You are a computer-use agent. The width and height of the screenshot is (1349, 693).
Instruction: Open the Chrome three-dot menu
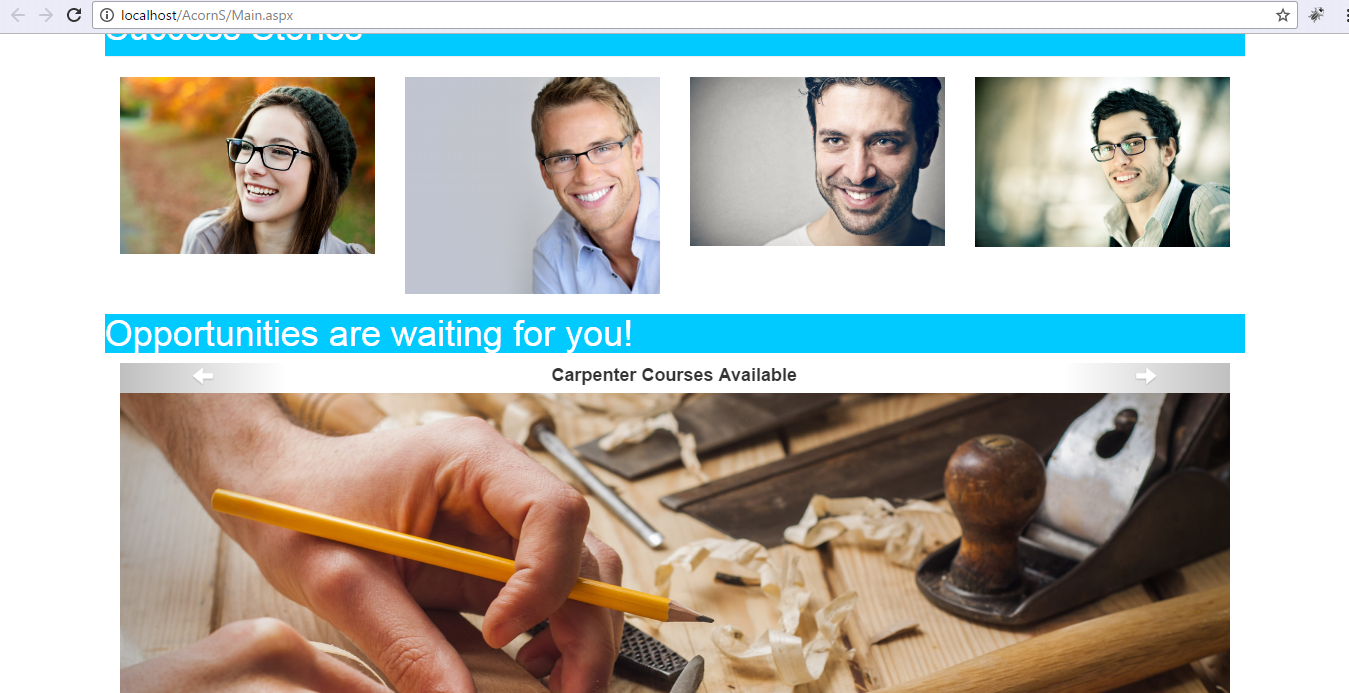pyautogui.click(x=1341, y=15)
